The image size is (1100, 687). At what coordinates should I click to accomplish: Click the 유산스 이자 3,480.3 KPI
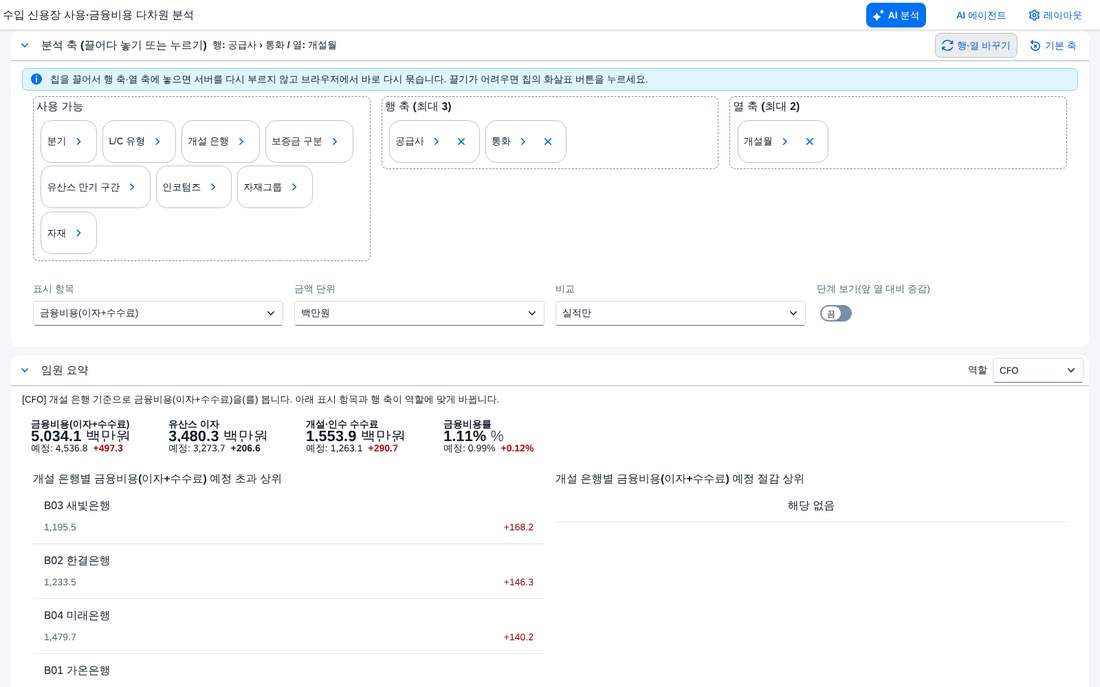pos(217,436)
